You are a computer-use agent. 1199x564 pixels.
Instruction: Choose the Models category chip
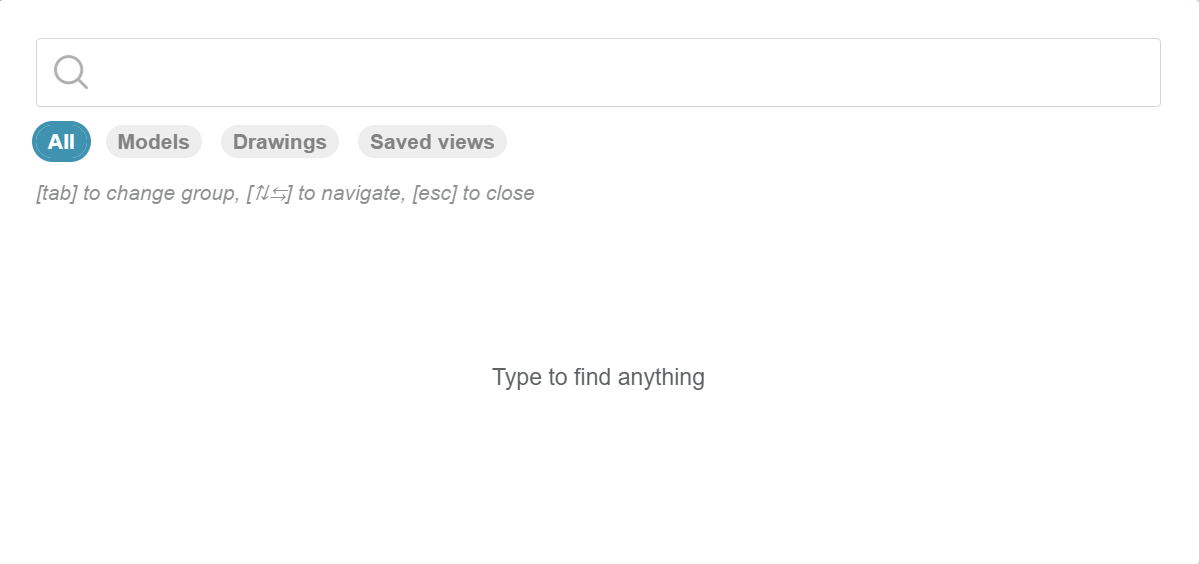[153, 142]
